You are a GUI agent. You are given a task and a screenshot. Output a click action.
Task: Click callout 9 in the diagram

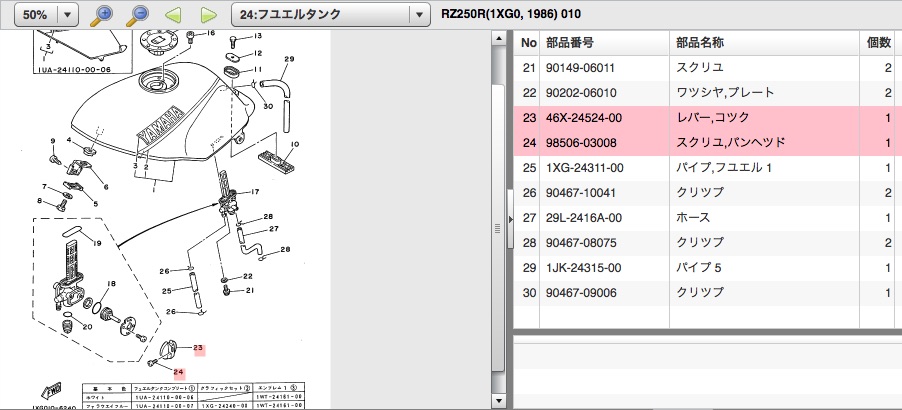coord(52,141)
